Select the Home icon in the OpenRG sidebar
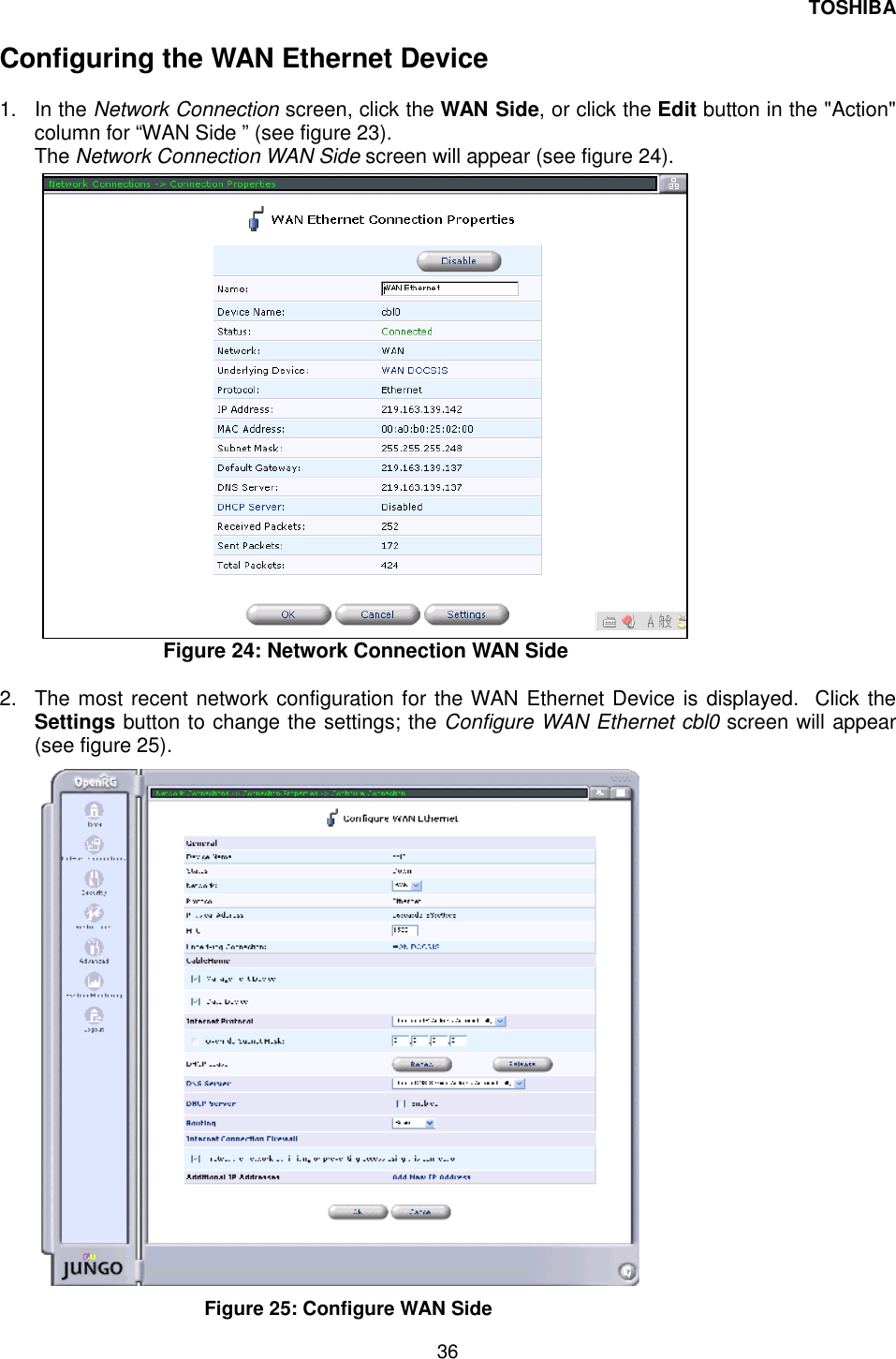 tap(95, 812)
